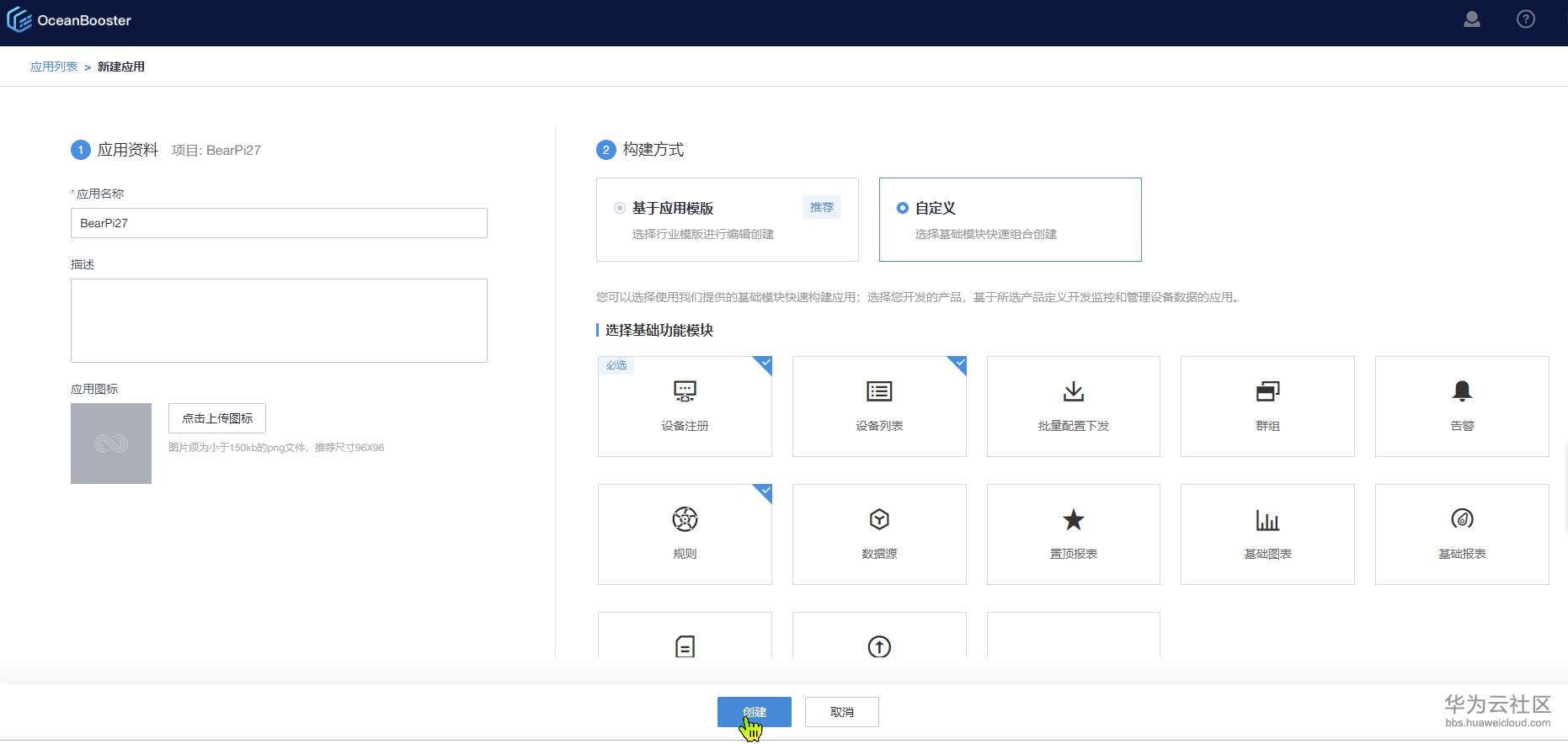The height and width of the screenshot is (744, 1568).
Task: Select the 设备列表 module icon
Action: point(879,391)
